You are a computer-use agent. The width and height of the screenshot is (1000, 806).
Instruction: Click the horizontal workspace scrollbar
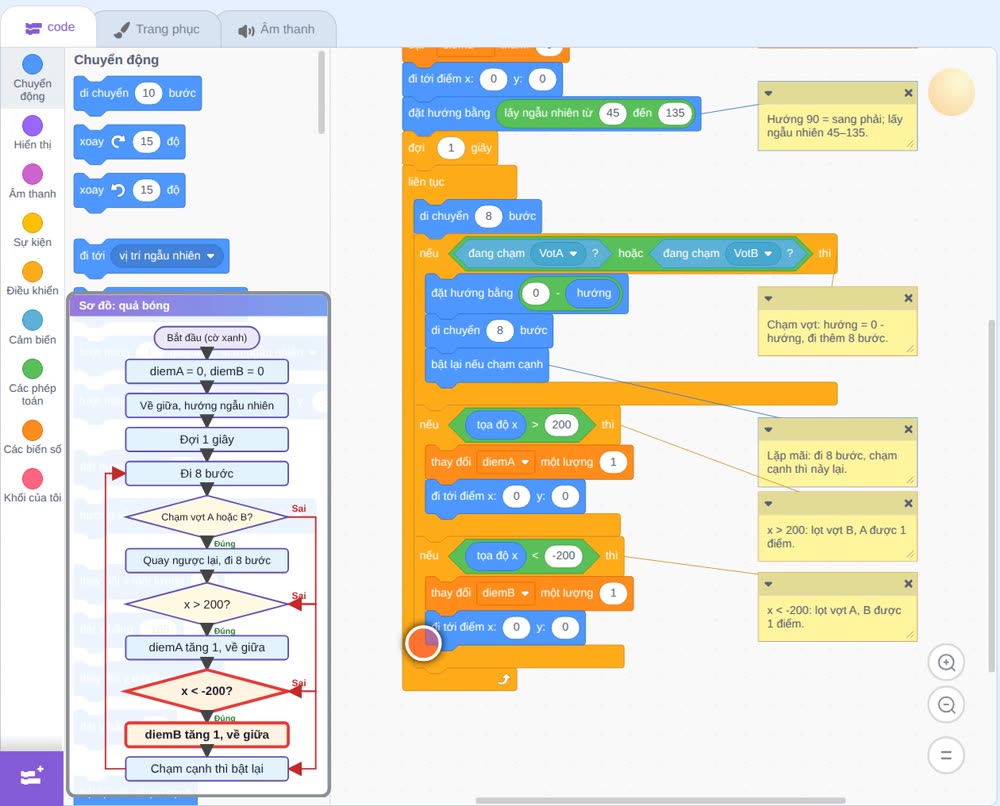660,800
